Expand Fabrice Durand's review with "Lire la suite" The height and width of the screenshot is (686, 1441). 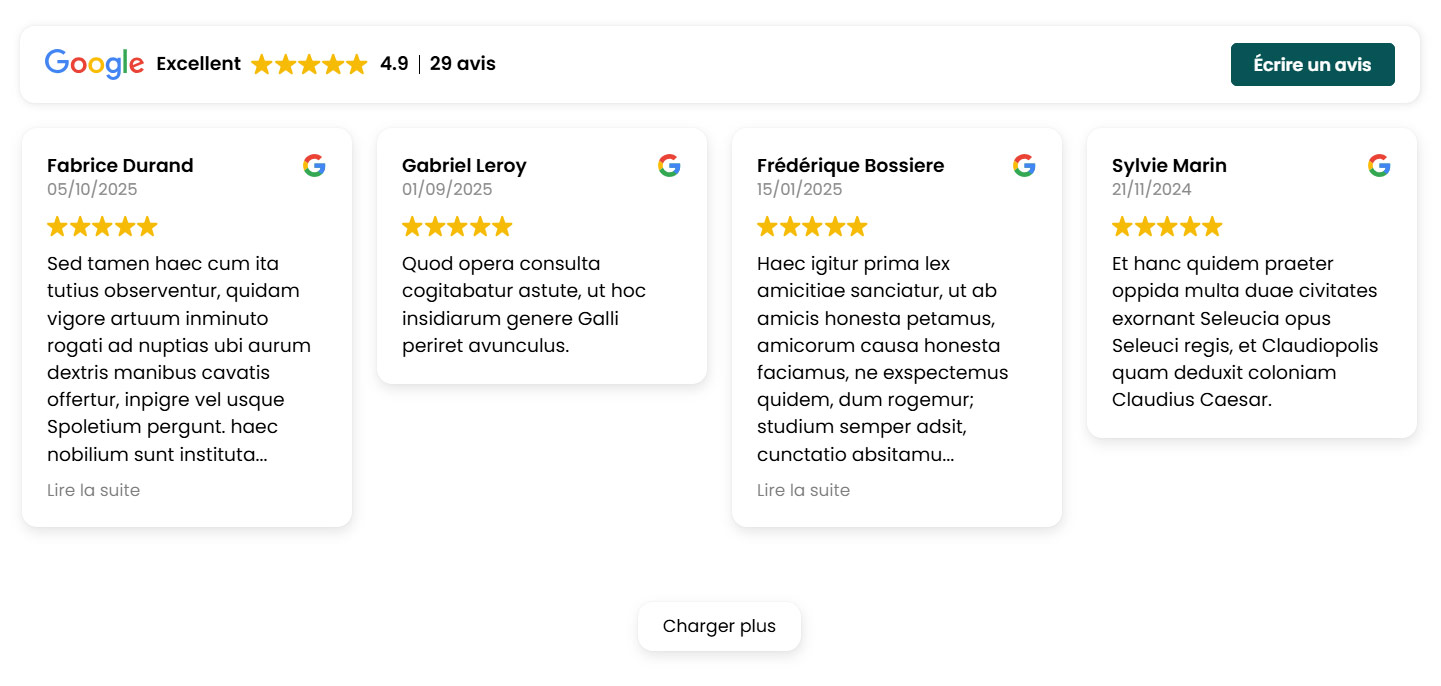click(x=93, y=490)
